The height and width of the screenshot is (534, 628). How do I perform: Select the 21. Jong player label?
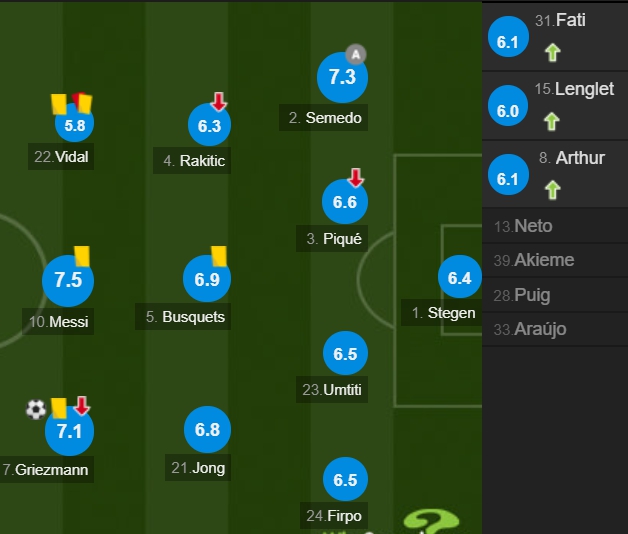(x=198, y=468)
